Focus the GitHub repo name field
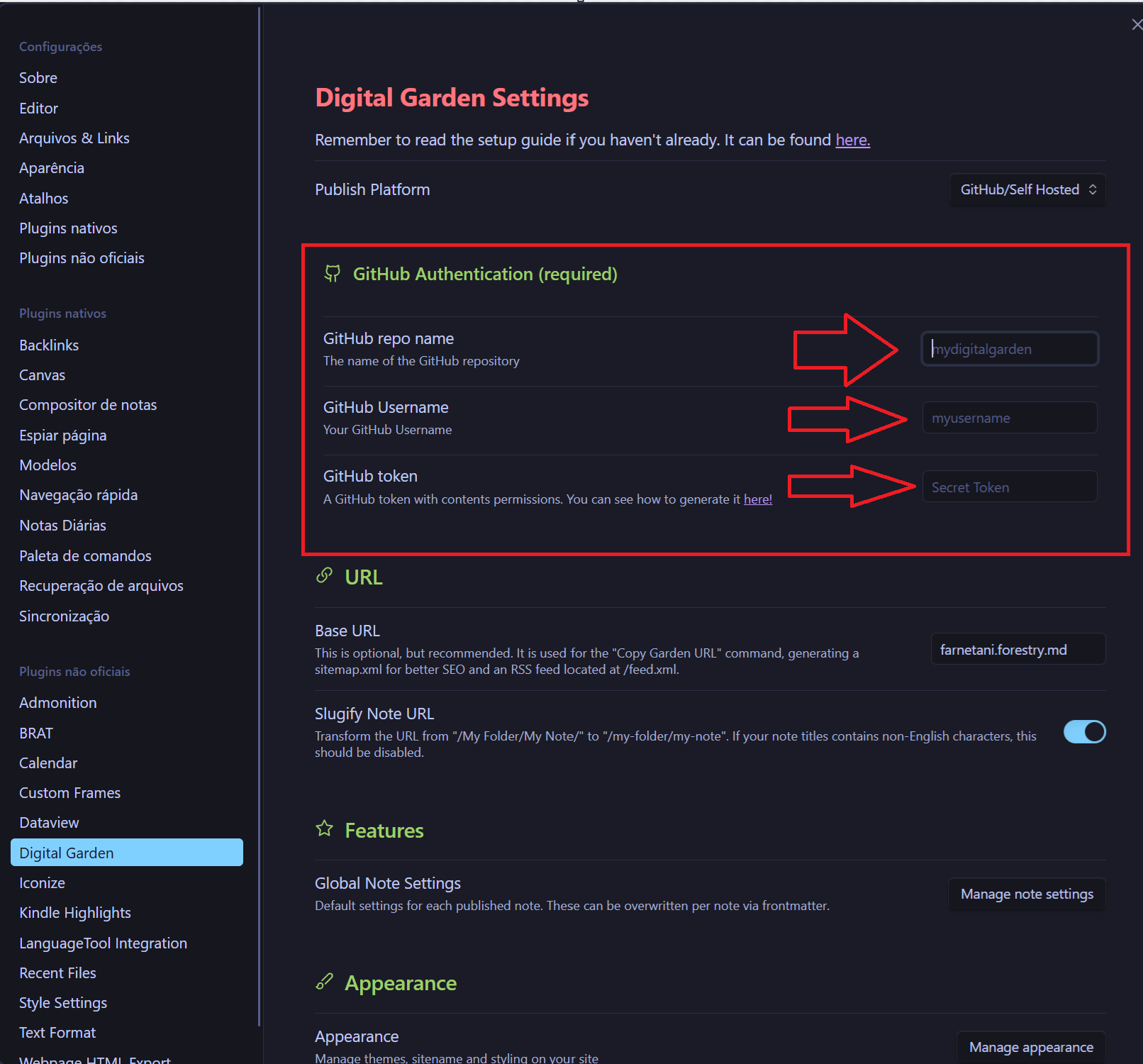The height and width of the screenshot is (1064, 1143). [1009, 349]
